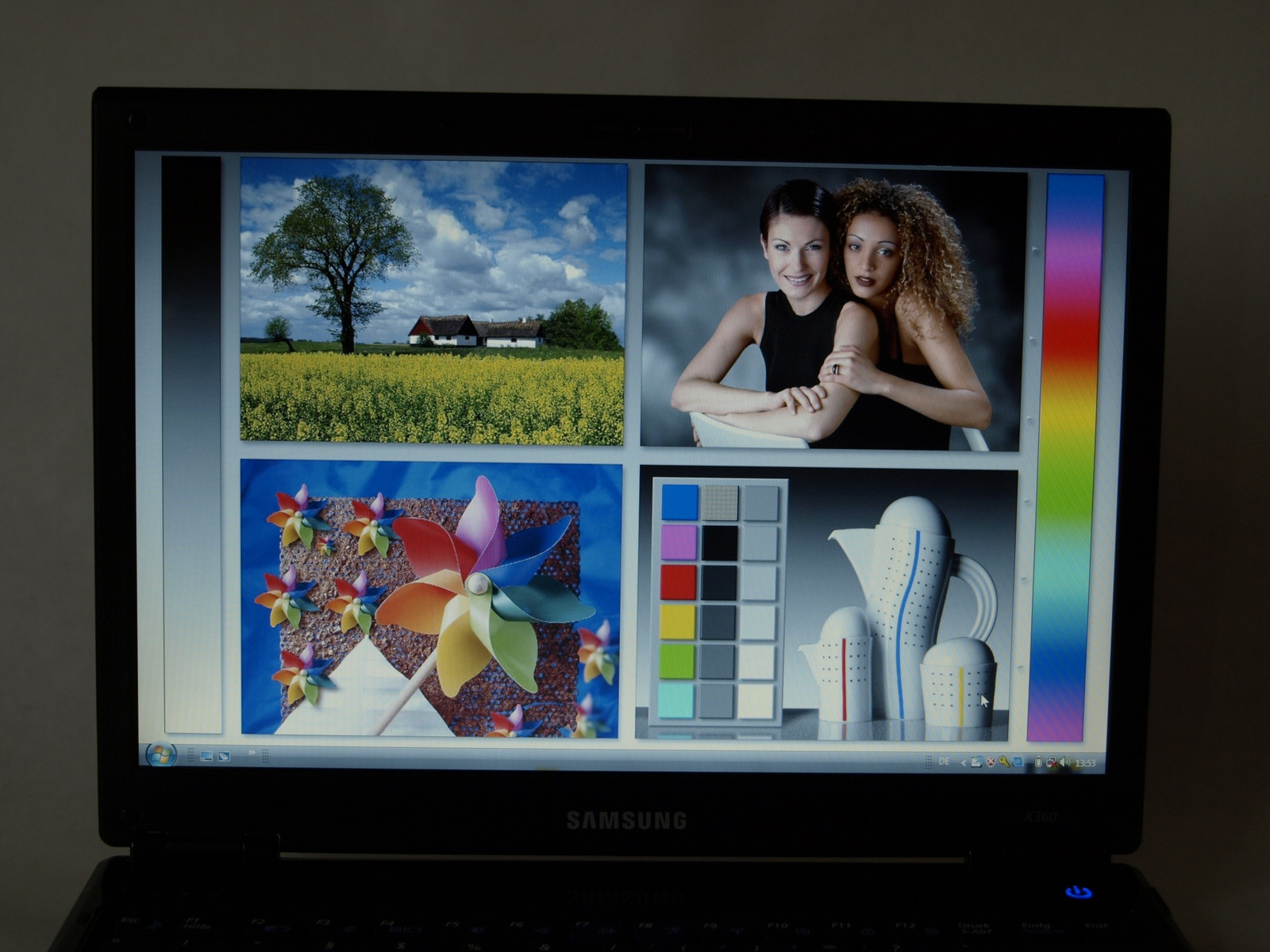Open the DE language indicator
The image size is (1270, 952).
(x=944, y=761)
